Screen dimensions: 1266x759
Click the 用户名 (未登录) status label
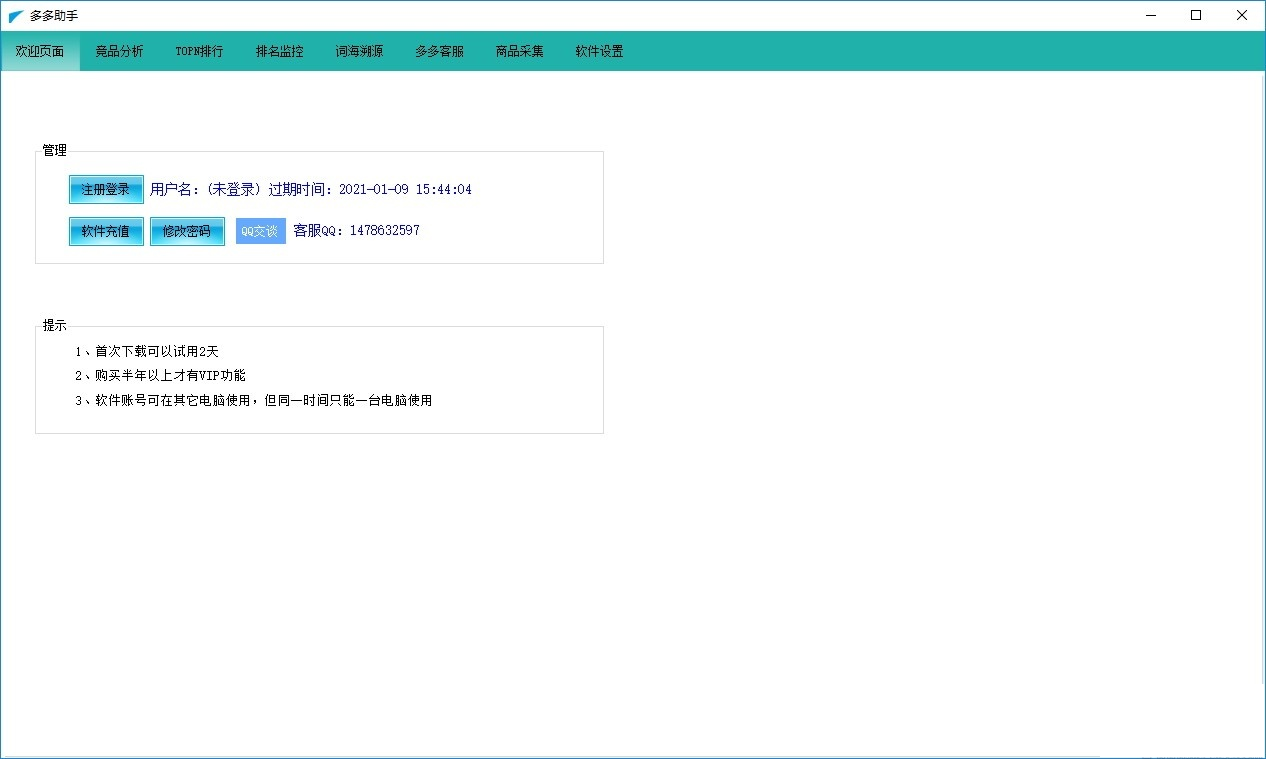[x=205, y=189]
